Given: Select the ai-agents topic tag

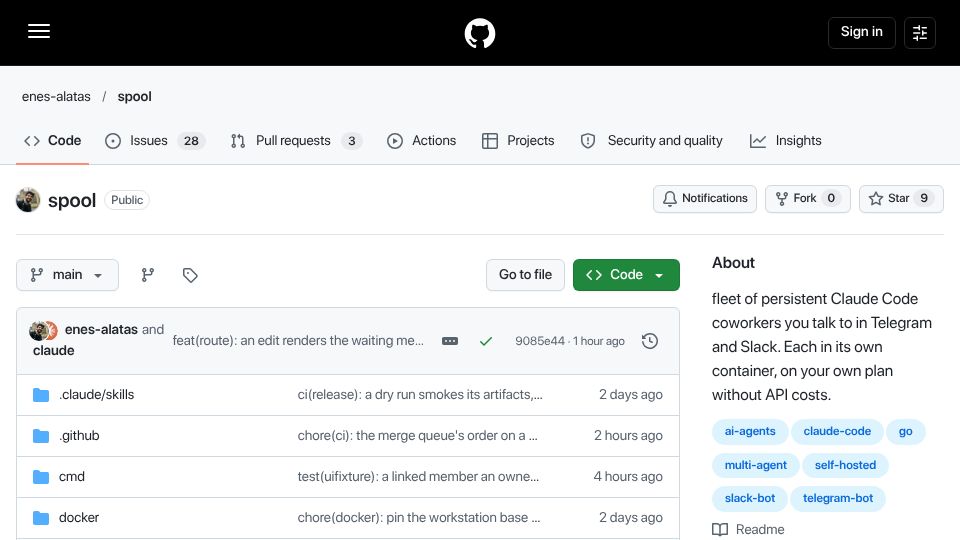Looking at the screenshot, I should pyautogui.click(x=750, y=432).
